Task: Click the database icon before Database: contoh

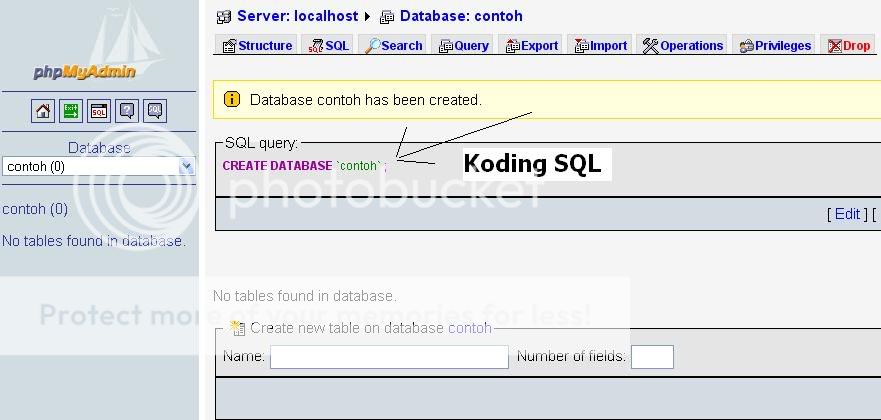Action: click(x=387, y=17)
